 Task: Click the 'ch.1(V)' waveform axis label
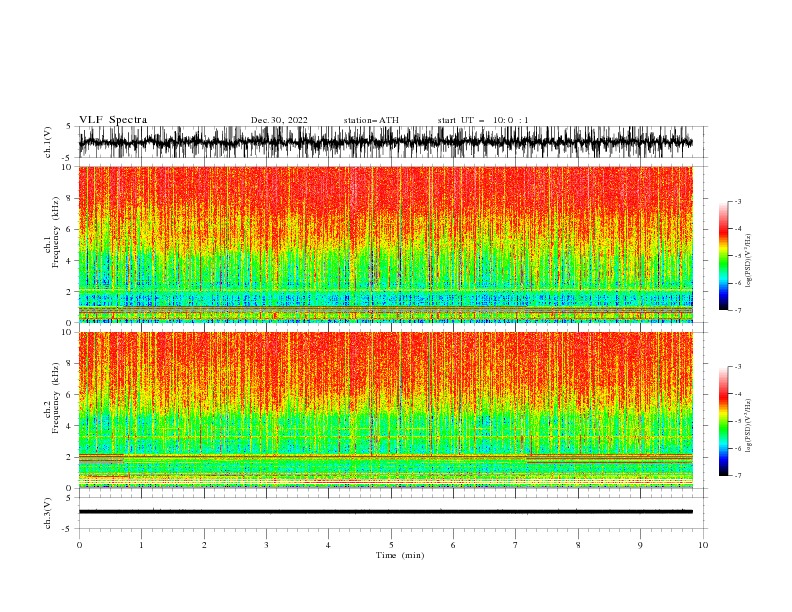coord(48,142)
